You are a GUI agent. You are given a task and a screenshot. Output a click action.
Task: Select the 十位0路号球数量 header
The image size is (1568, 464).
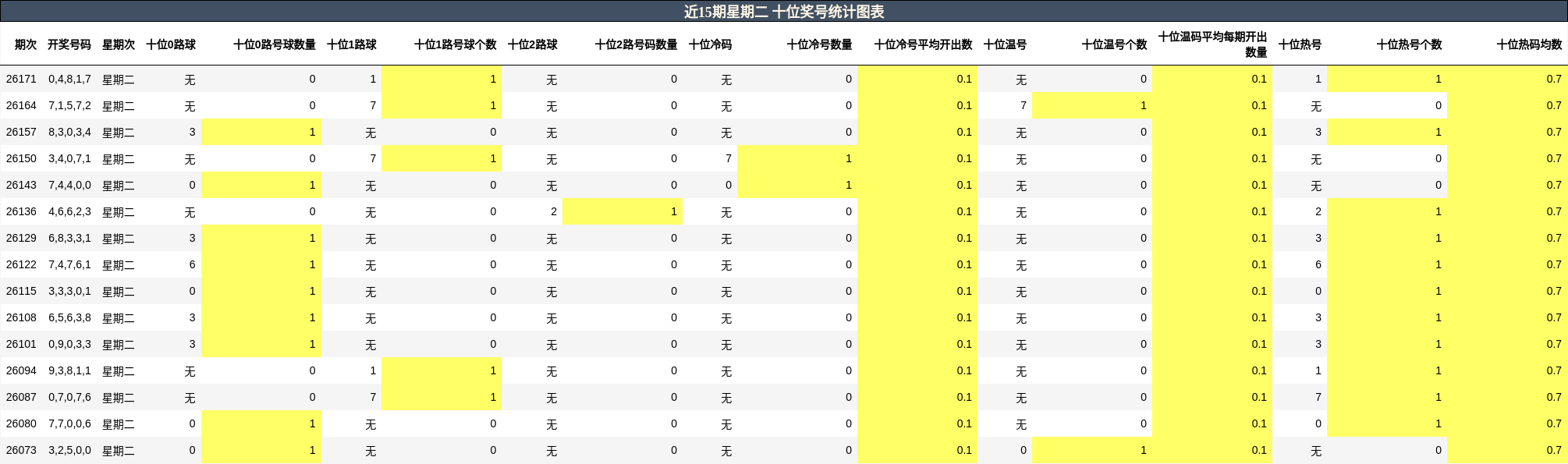pyautogui.click(x=275, y=44)
